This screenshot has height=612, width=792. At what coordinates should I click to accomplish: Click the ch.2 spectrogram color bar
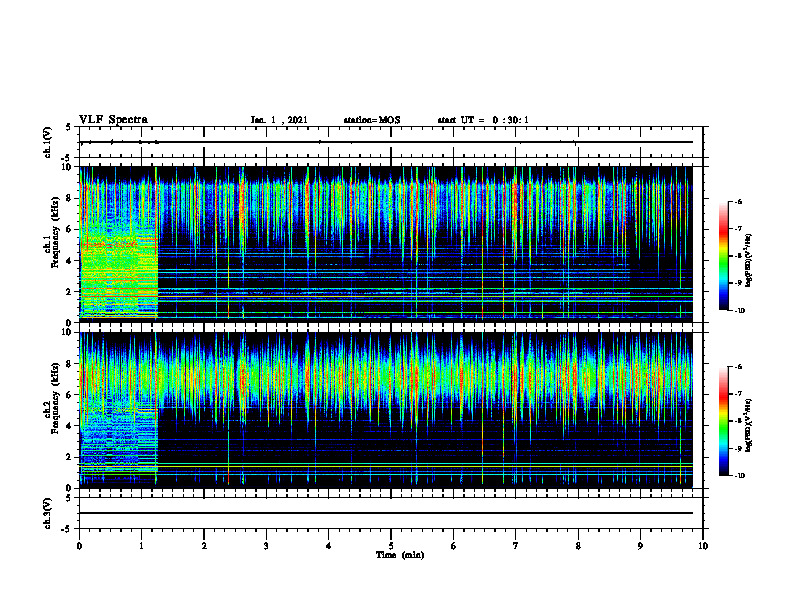723,421
